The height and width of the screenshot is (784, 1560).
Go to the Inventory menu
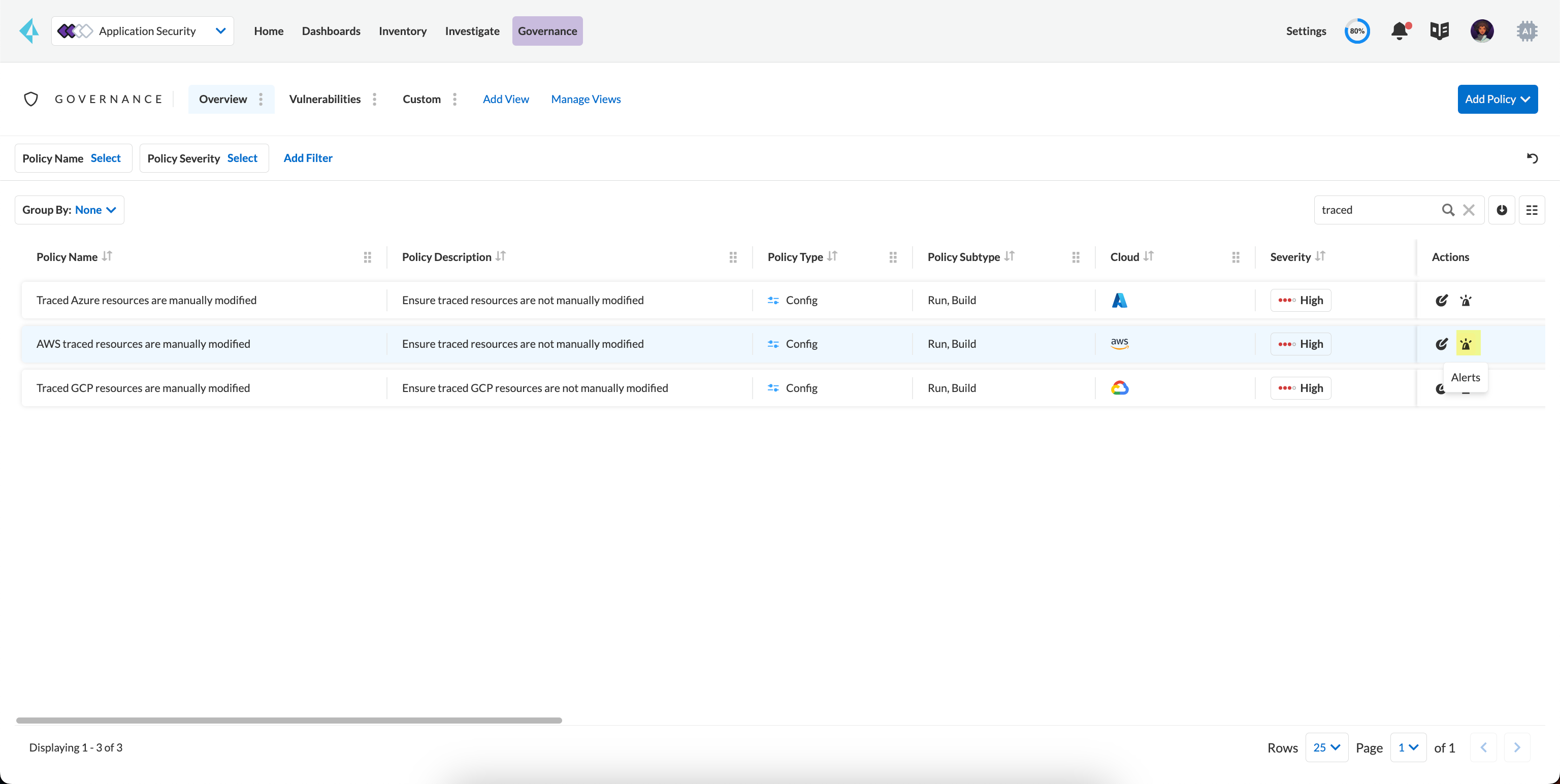coord(403,31)
